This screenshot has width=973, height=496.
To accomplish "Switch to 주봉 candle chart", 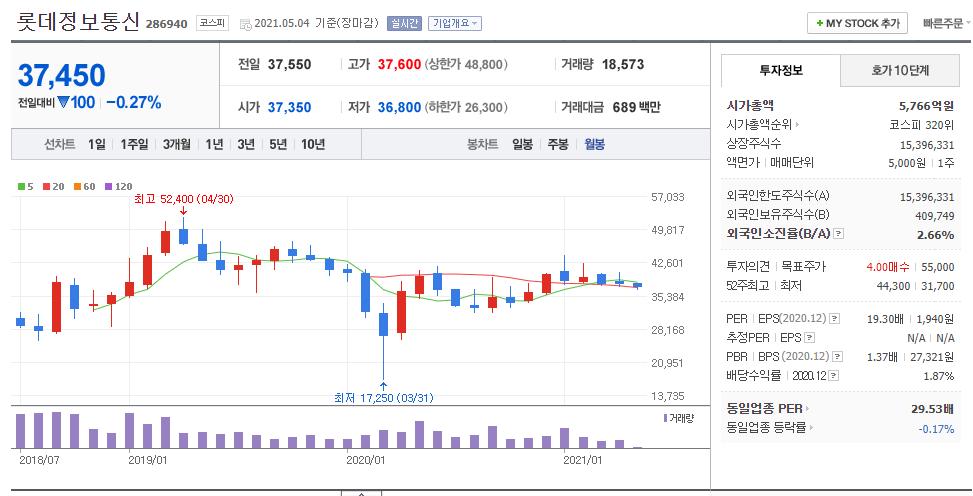I will 558,144.
